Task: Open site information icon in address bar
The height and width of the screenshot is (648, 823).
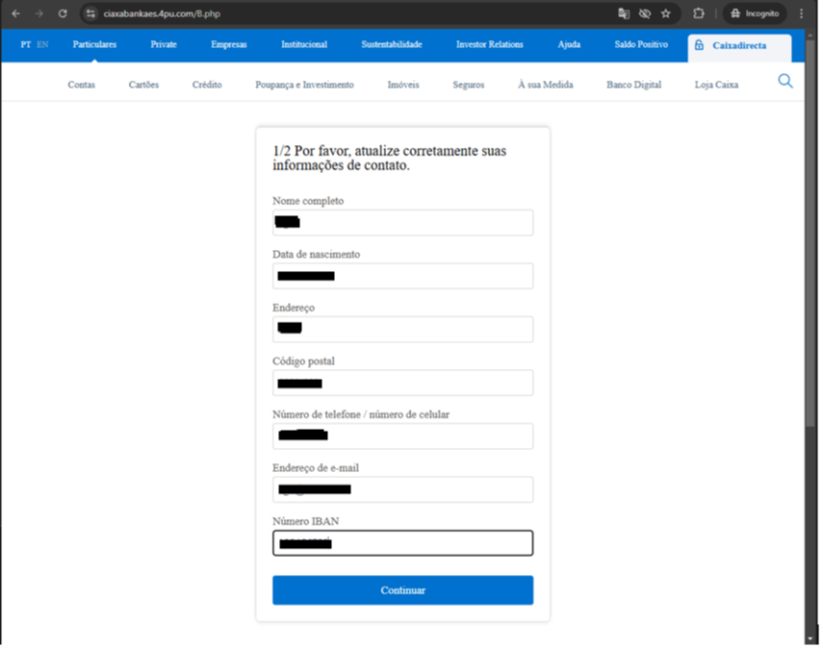Action: coord(90,14)
